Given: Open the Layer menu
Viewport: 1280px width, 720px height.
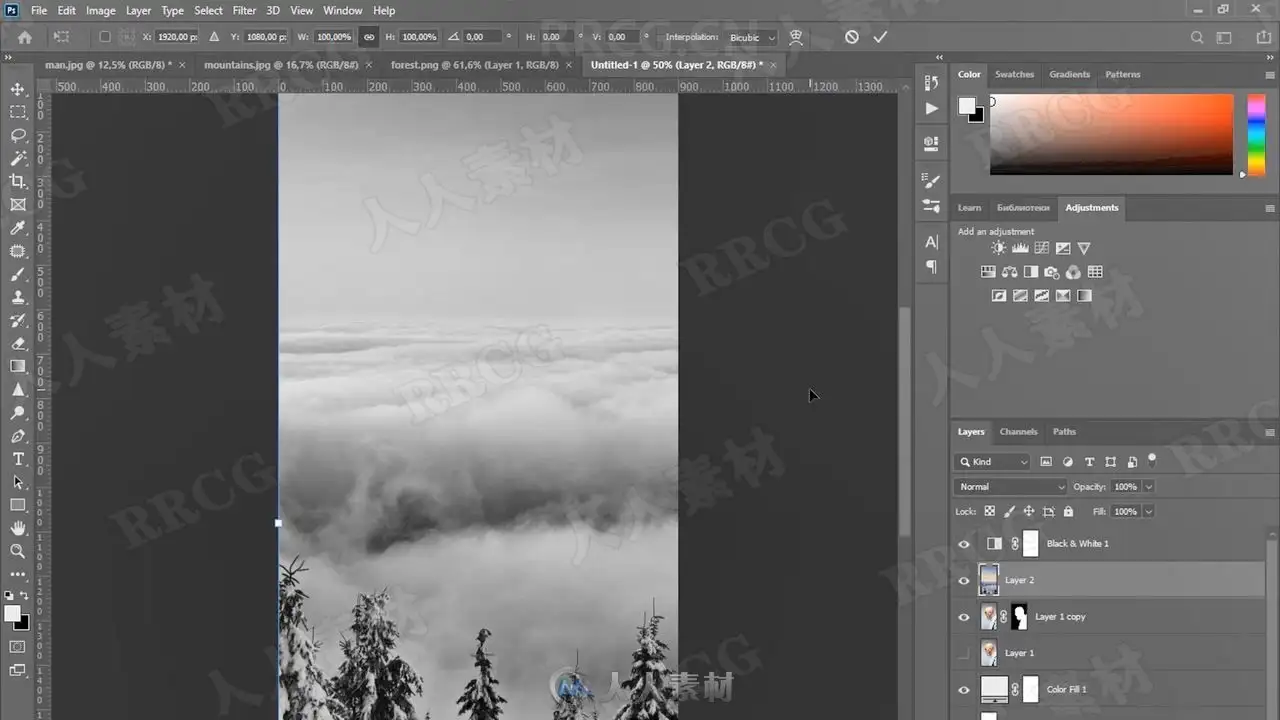Looking at the screenshot, I should coord(139,10).
